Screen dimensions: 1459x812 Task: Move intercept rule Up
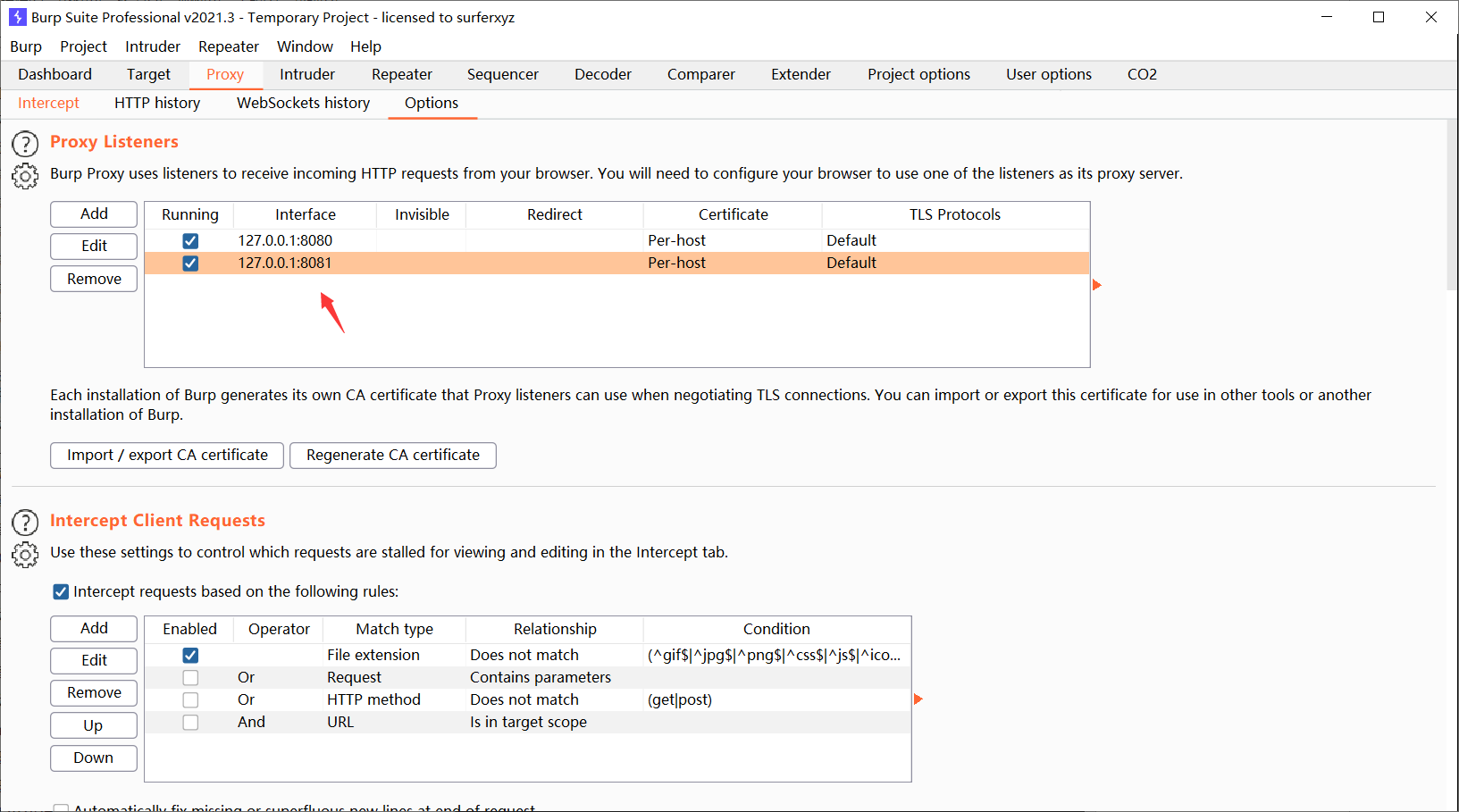94,725
